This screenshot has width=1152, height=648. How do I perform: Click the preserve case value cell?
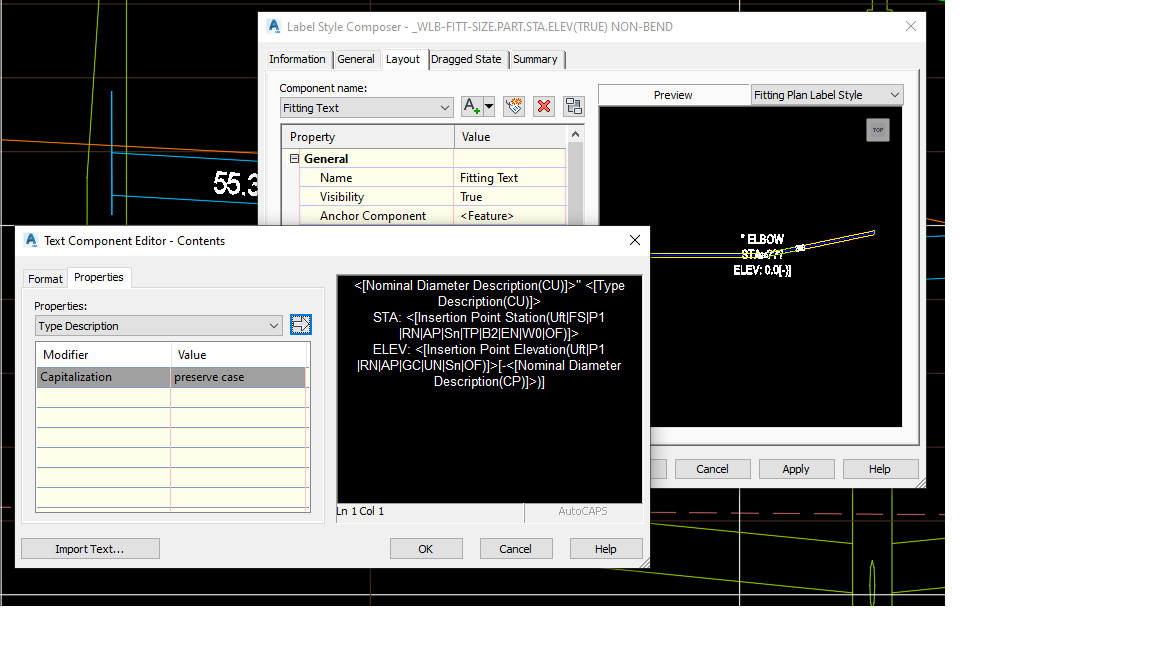click(x=238, y=378)
